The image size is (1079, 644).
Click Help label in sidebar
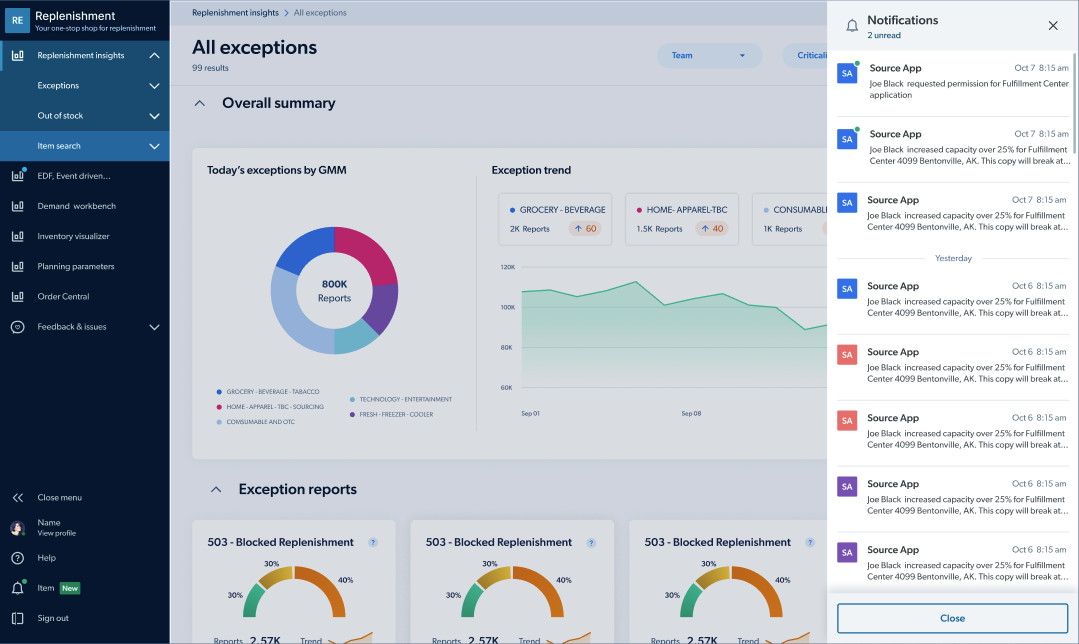click(x=47, y=558)
